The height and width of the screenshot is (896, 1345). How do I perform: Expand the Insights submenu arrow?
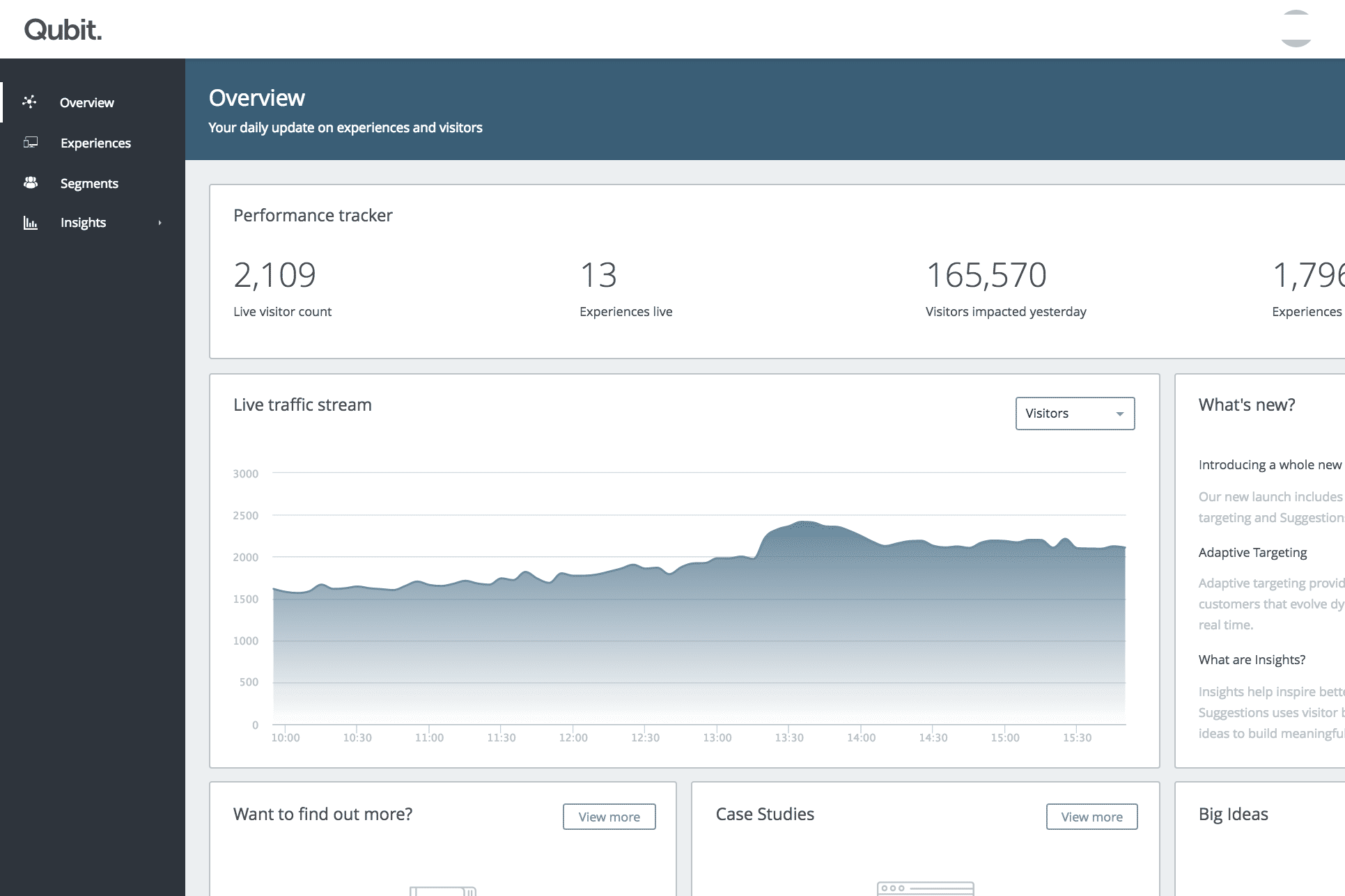(x=160, y=222)
